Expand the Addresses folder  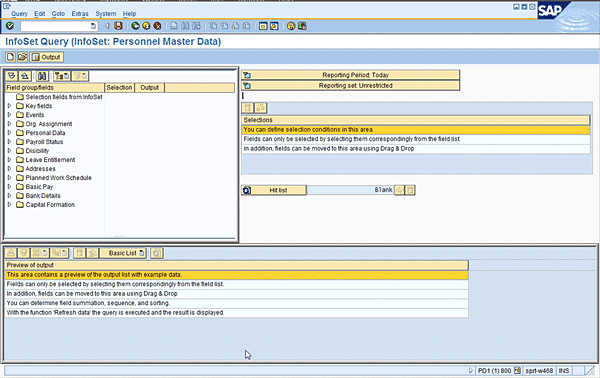click(9, 168)
